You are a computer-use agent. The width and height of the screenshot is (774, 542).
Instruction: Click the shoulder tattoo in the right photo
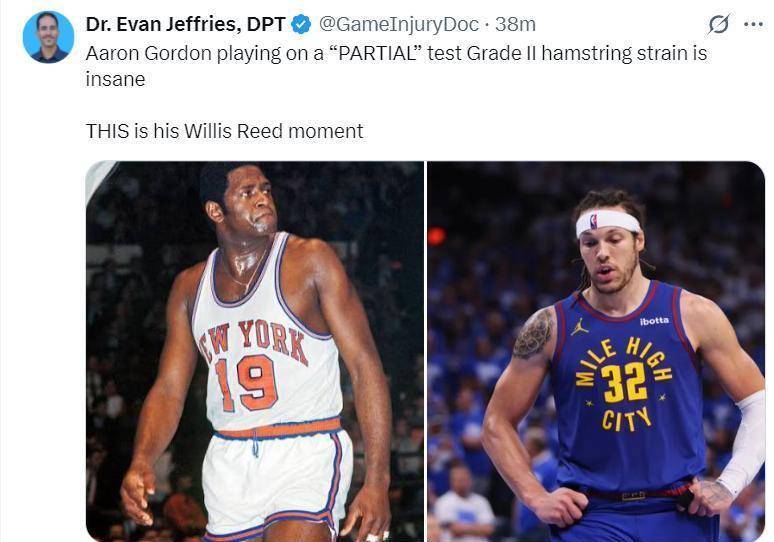coord(534,333)
